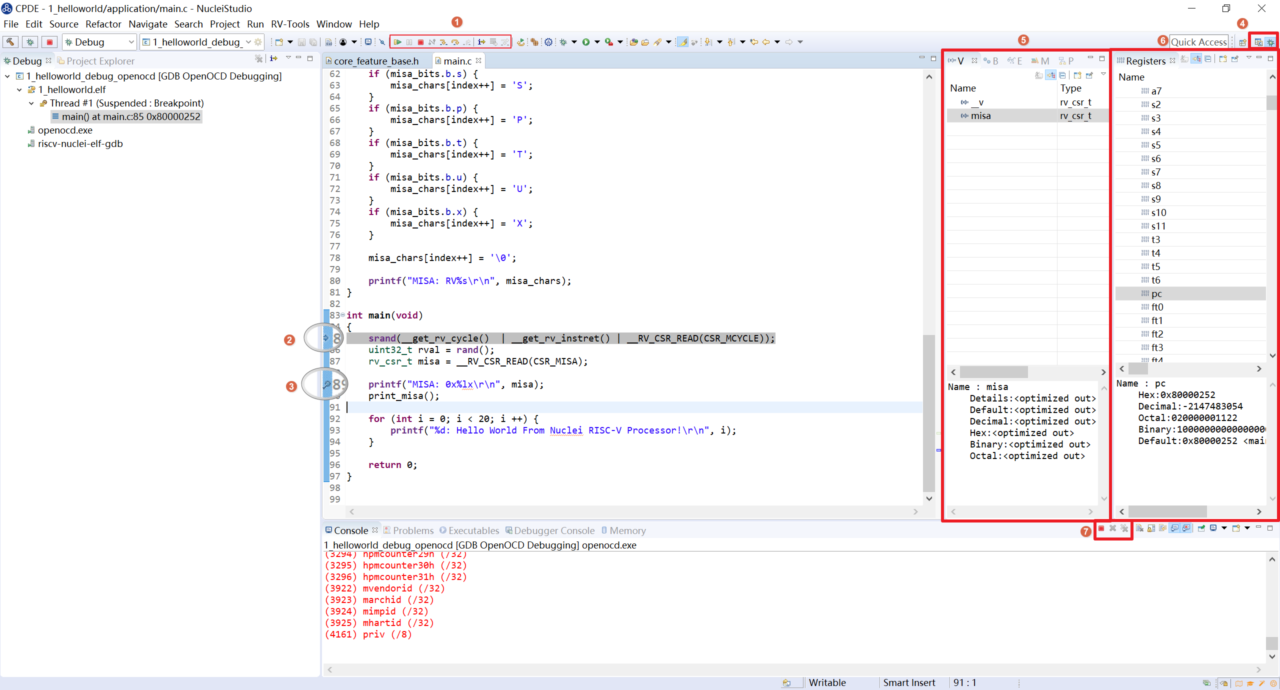
Task: Collapse the 1_helloworld.elf tree node
Action: pyautogui.click(x=19, y=89)
